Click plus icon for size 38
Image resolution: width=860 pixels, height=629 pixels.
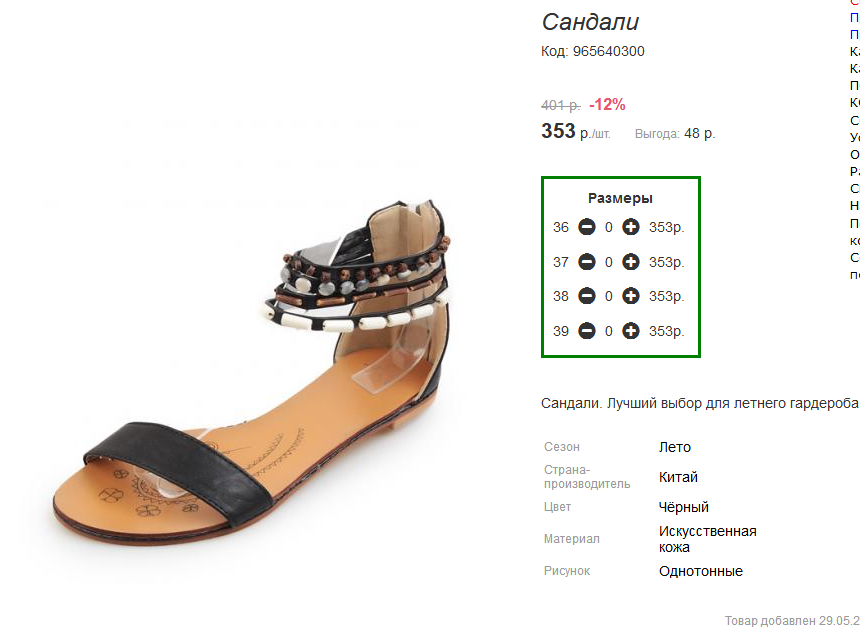coord(631,296)
